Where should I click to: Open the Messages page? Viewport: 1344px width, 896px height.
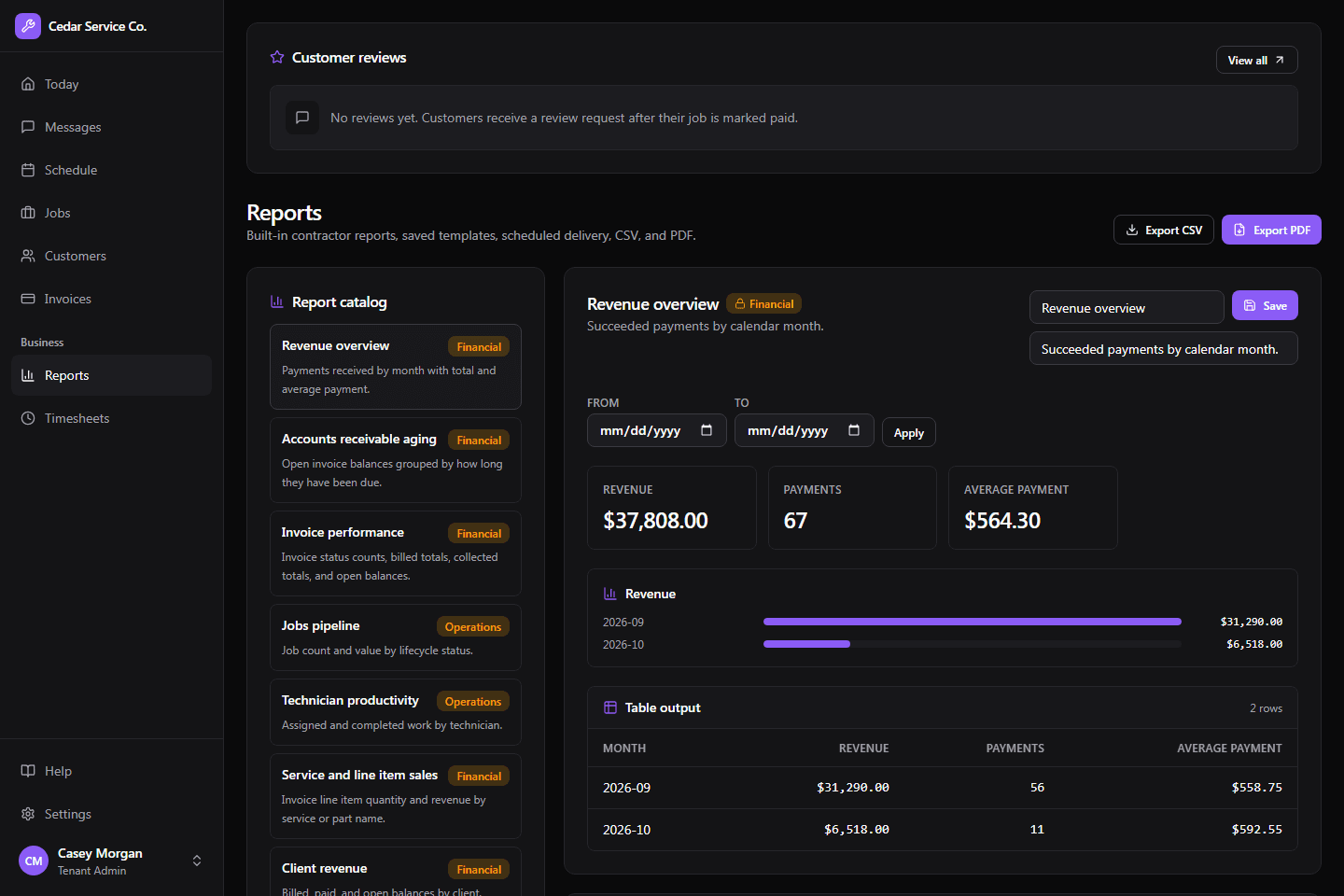click(112, 127)
